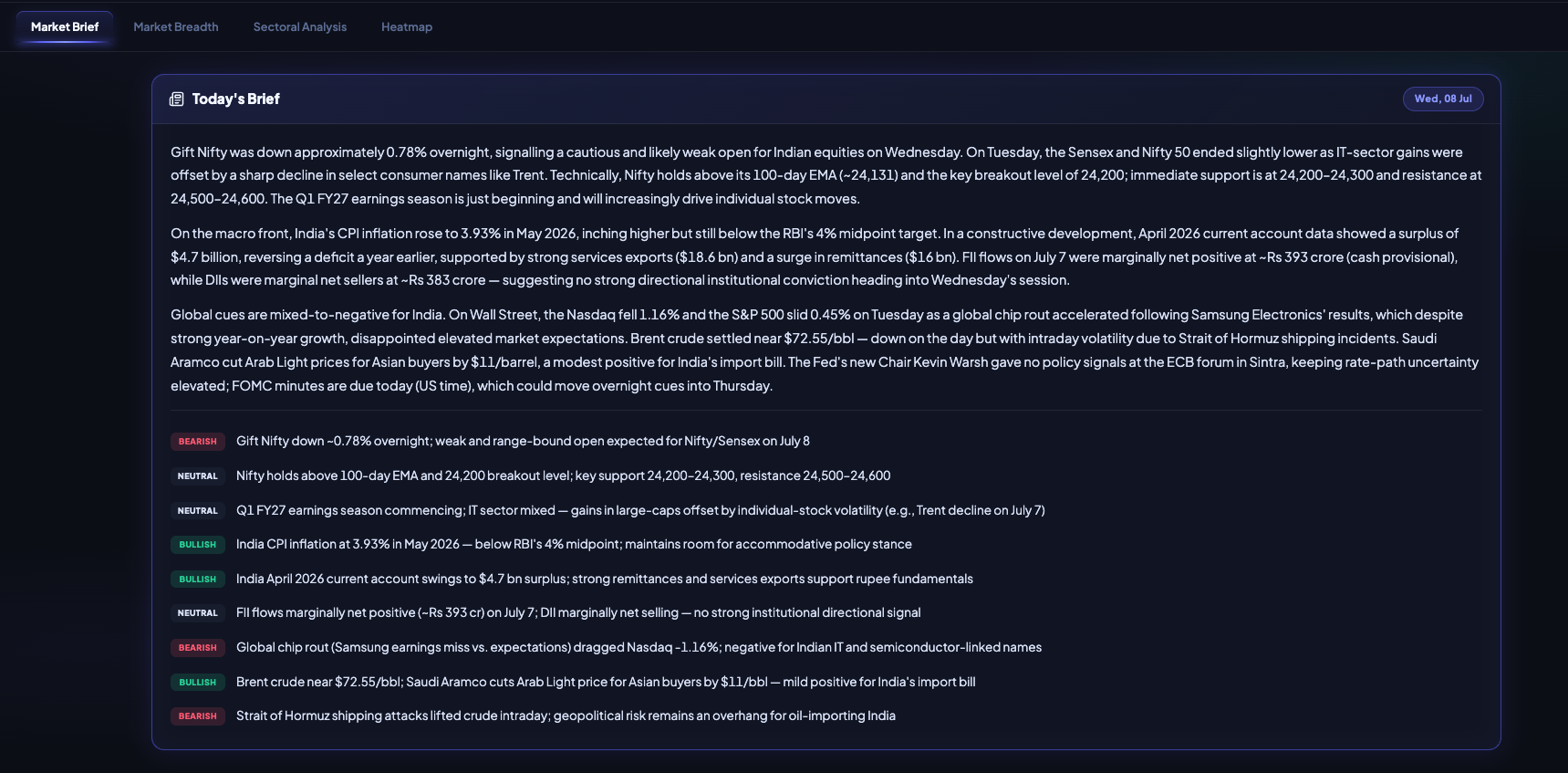This screenshot has height=773, width=1568.
Task: Click the NEUTRAL tag for 100-day EMA item
Action: [198, 476]
